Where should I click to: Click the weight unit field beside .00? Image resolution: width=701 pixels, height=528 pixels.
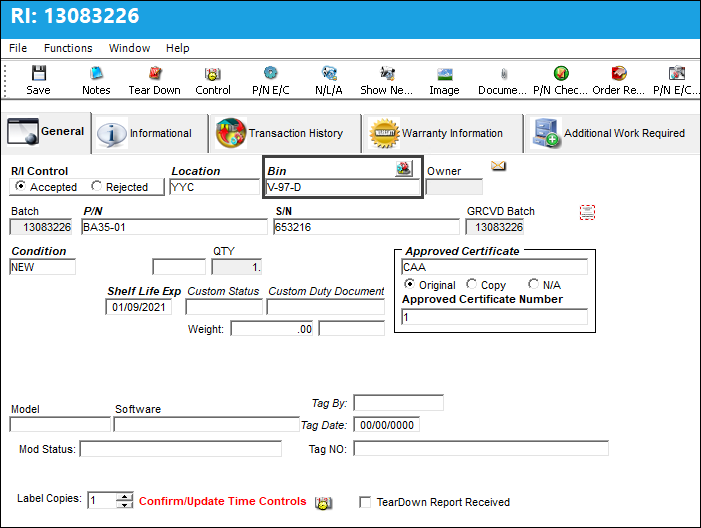[351, 329]
